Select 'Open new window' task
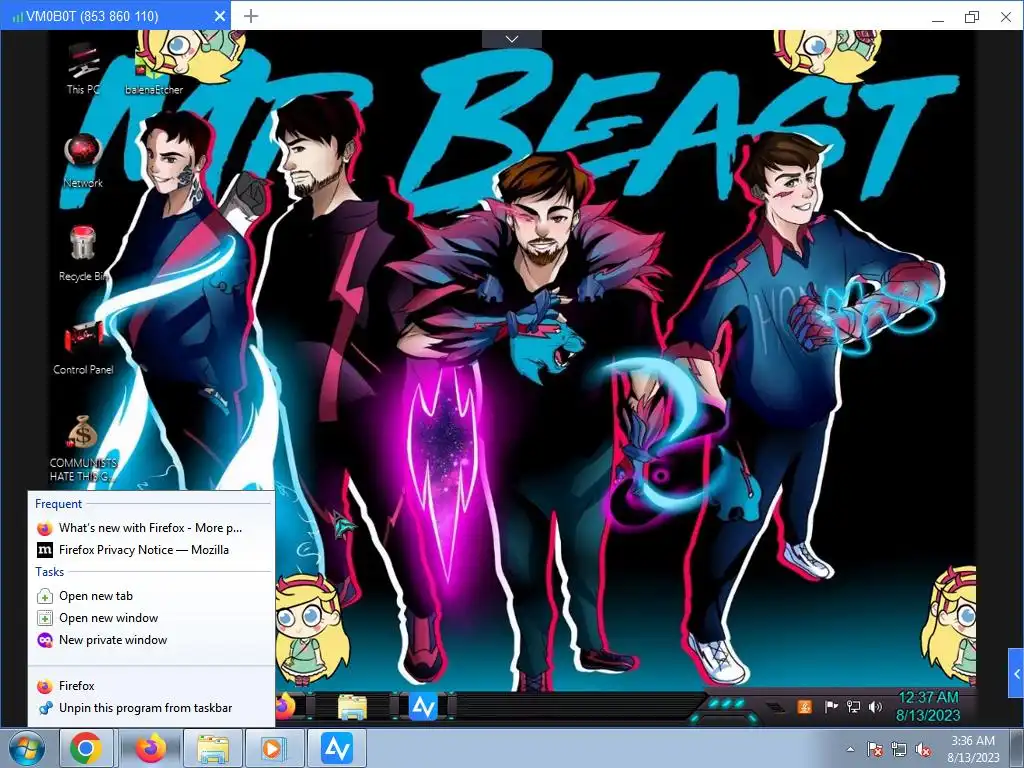Viewport: 1024px width, 768px height. [150, 618]
